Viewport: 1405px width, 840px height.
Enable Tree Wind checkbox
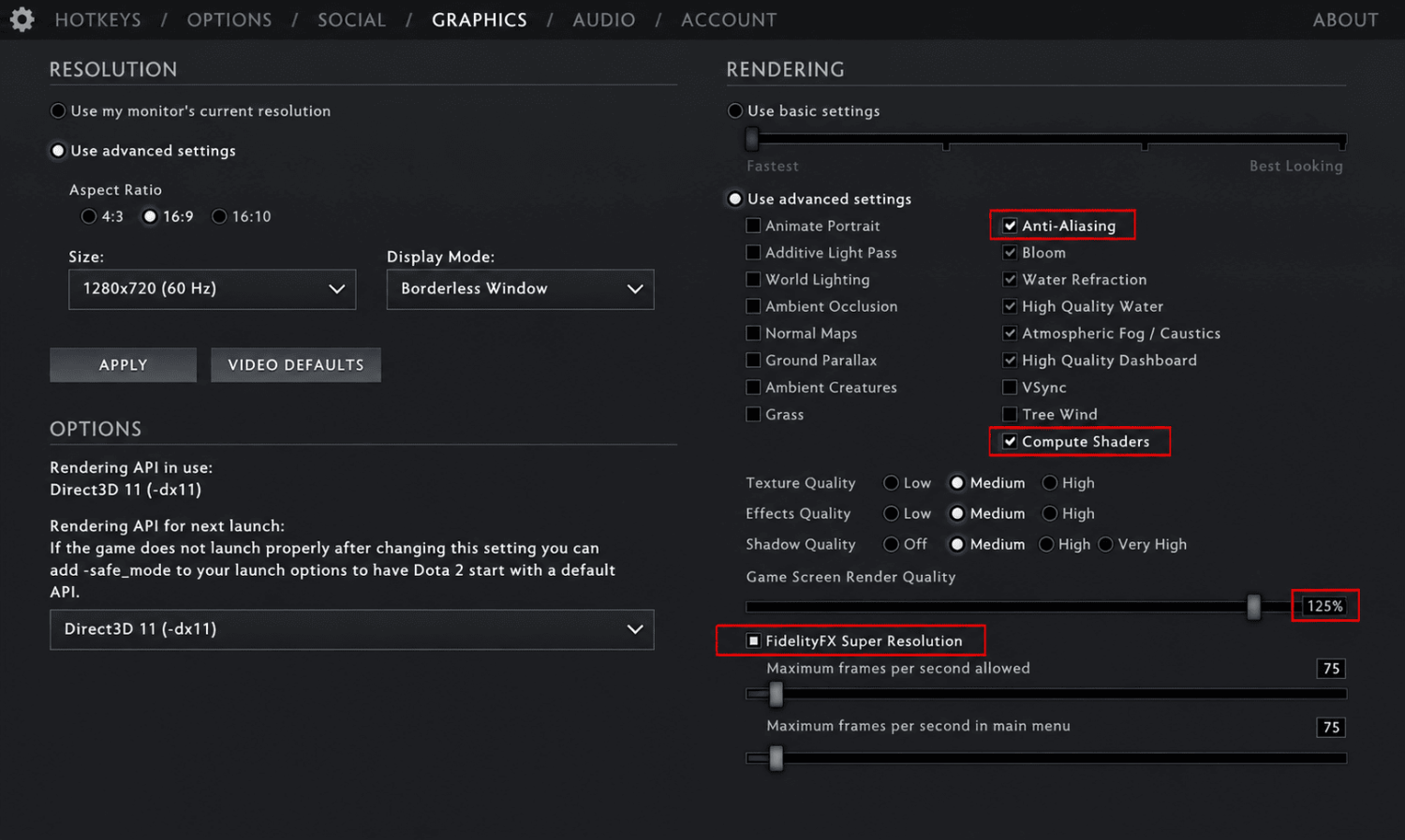click(1010, 415)
